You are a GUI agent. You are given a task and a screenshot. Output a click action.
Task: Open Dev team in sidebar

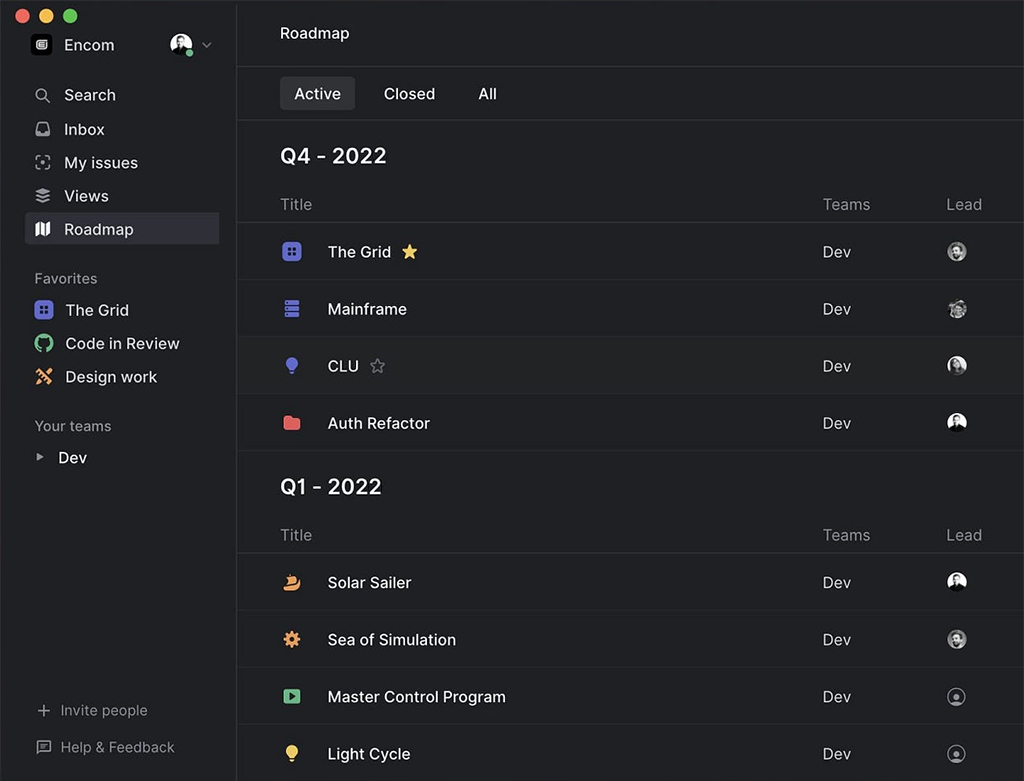[x=72, y=458]
